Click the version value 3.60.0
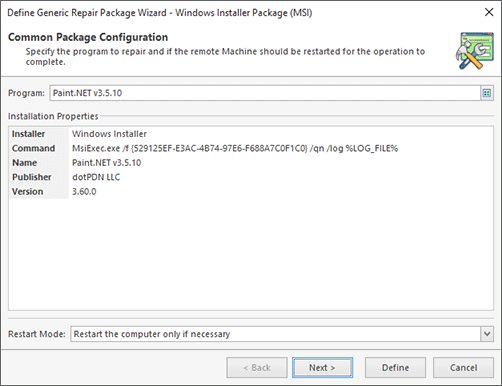Screen dimensions: 502x386 click(84, 192)
